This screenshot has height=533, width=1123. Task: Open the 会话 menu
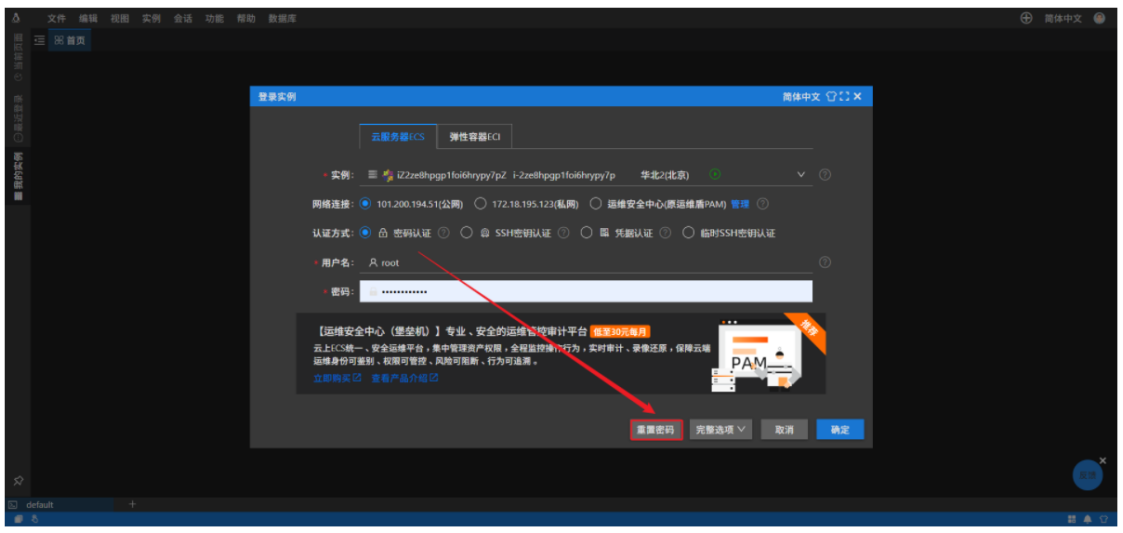click(x=183, y=19)
